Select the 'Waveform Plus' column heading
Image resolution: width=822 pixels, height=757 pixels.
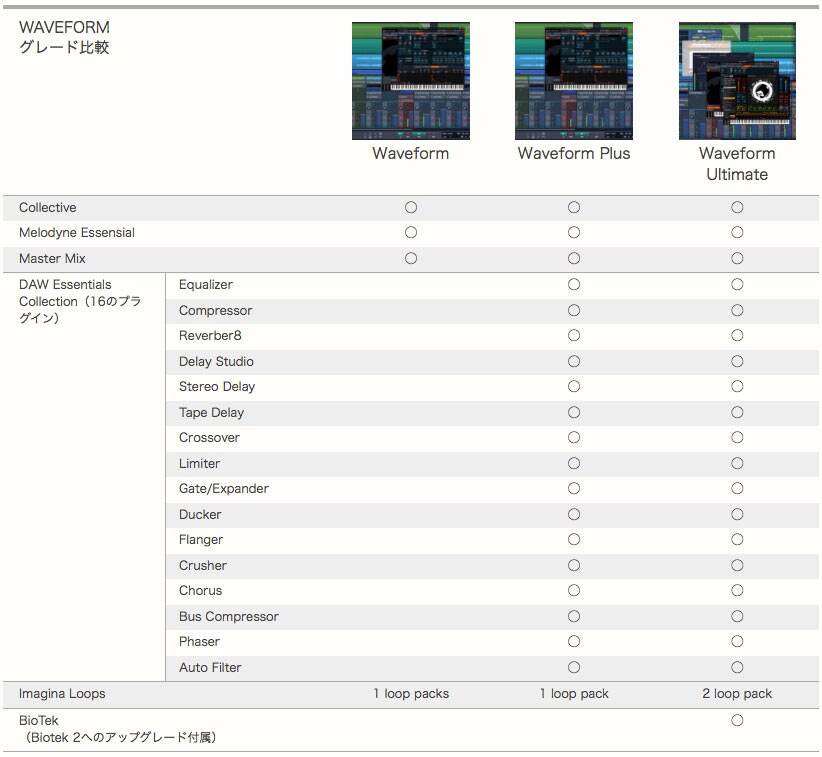point(574,154)
